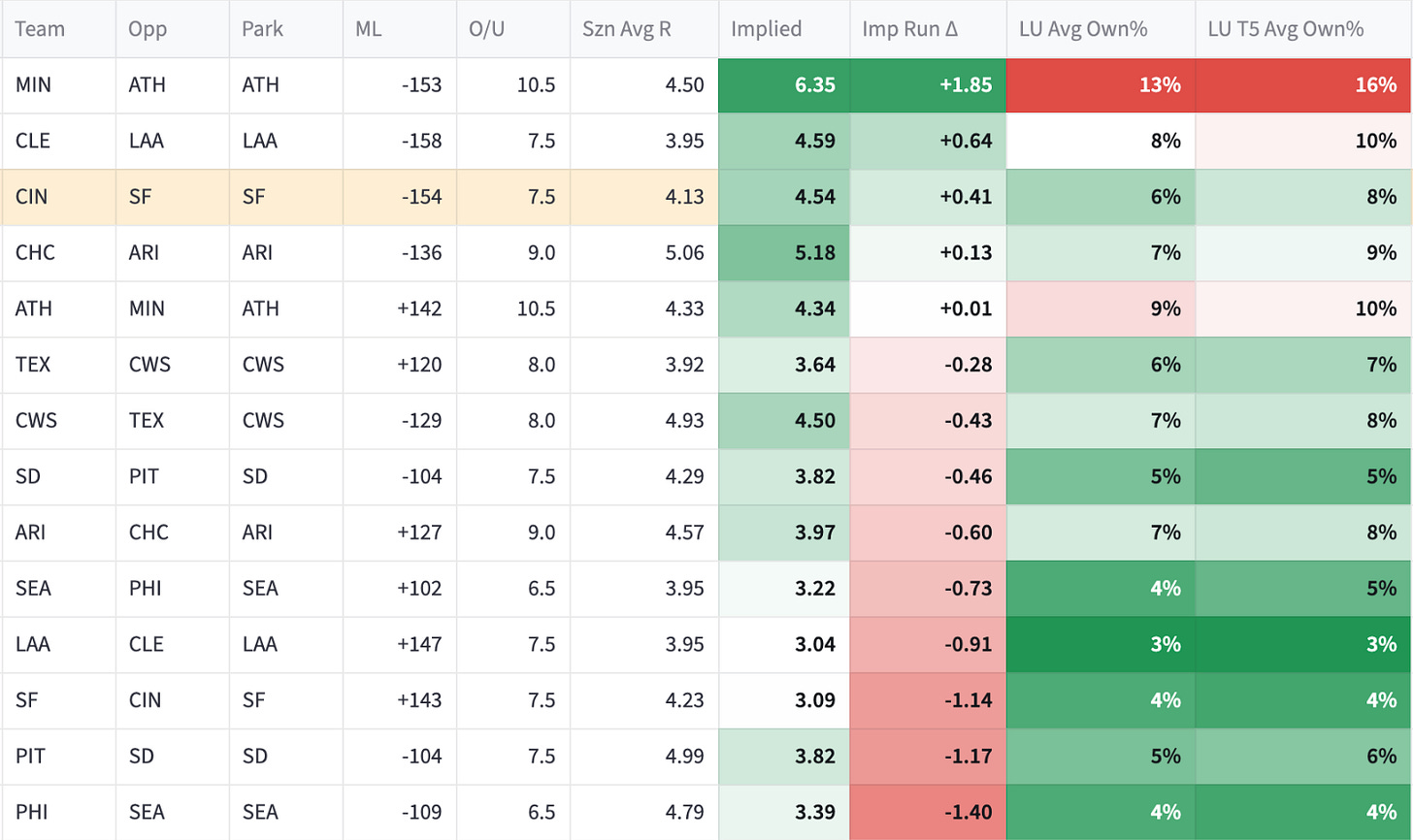Image resolution: width=1413 pixels, height=840 pixels.
Task: Select the +1.85 Imp Run cell
Action: pyautogui.click(x=927, y=85)
